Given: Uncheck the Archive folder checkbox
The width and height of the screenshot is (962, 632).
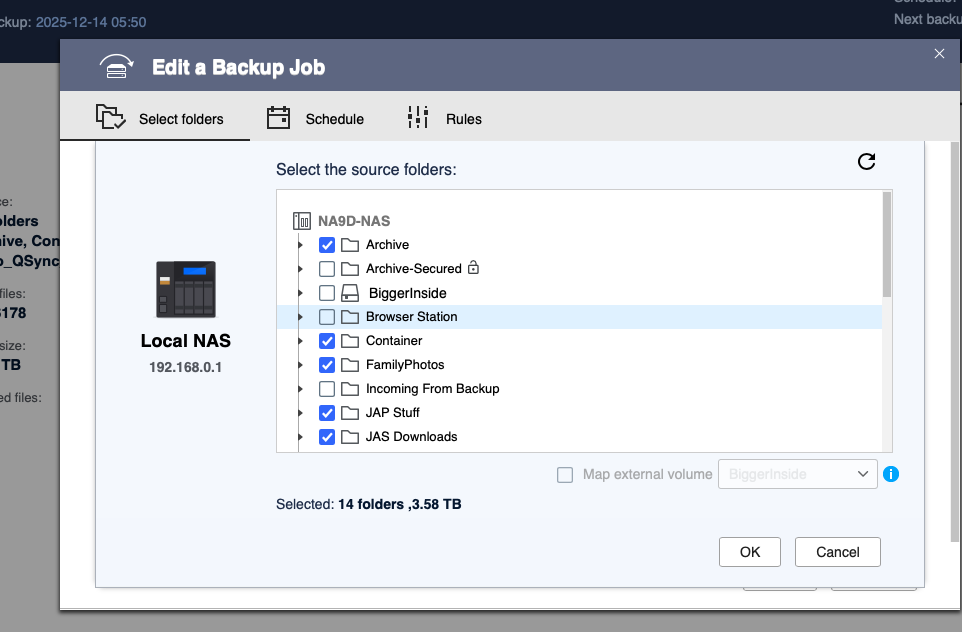Looking at the screenshot, I should tap(327, 245).
